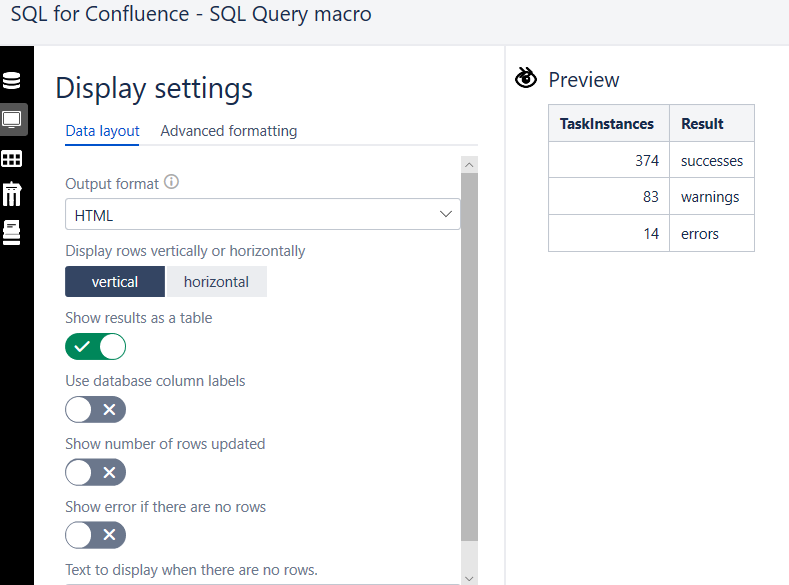Enable Show number of rows updated
789x585 pixels.
[x=96, y=472]
